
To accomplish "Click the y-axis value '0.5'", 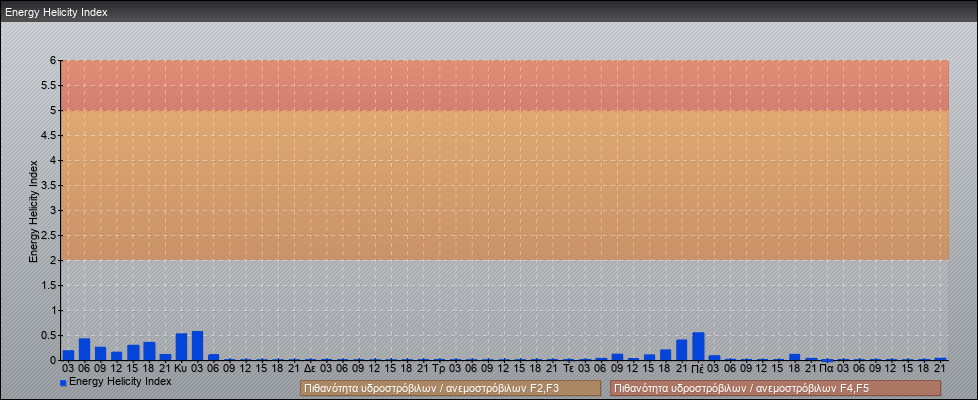I will pos(49,335).
